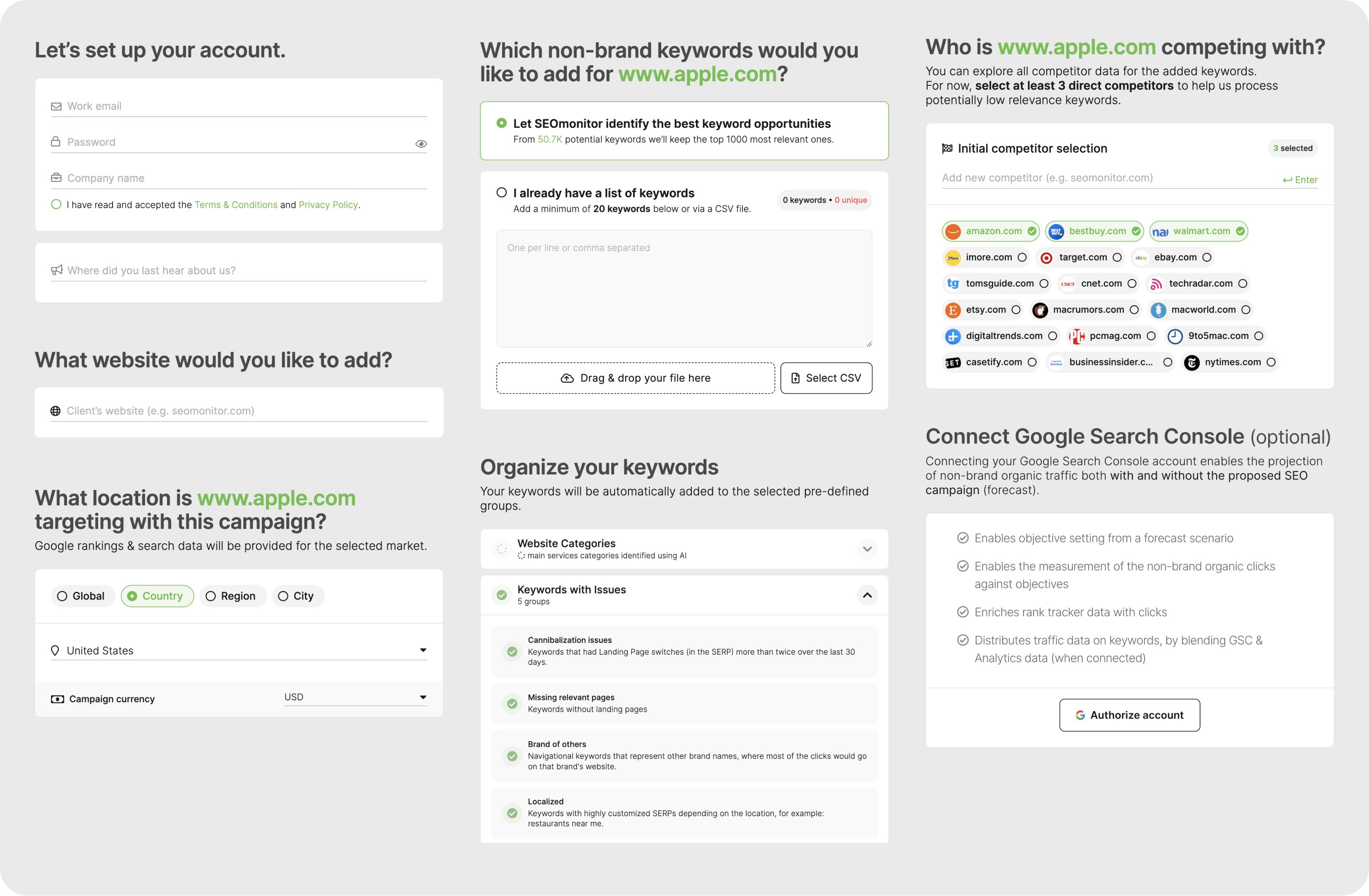Screen dimensions: 1369x896
Task: Open the USD currency dropdown
Action: point(355,697)
